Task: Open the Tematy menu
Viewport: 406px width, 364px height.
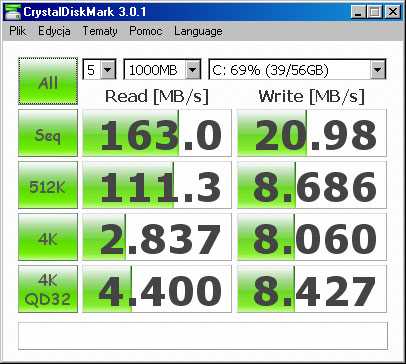Action: pos(100,31)
